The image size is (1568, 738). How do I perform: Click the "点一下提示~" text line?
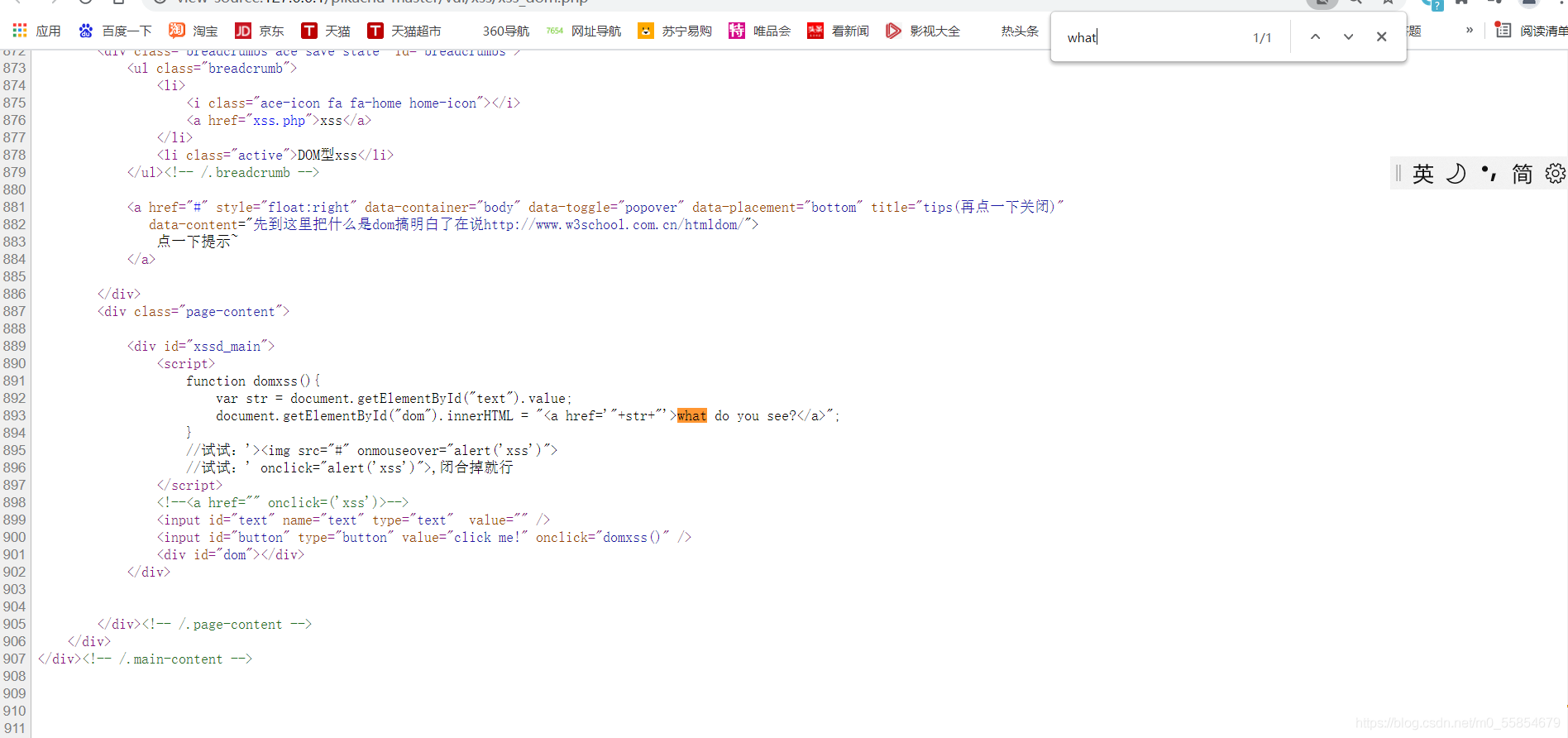[197, 242]
